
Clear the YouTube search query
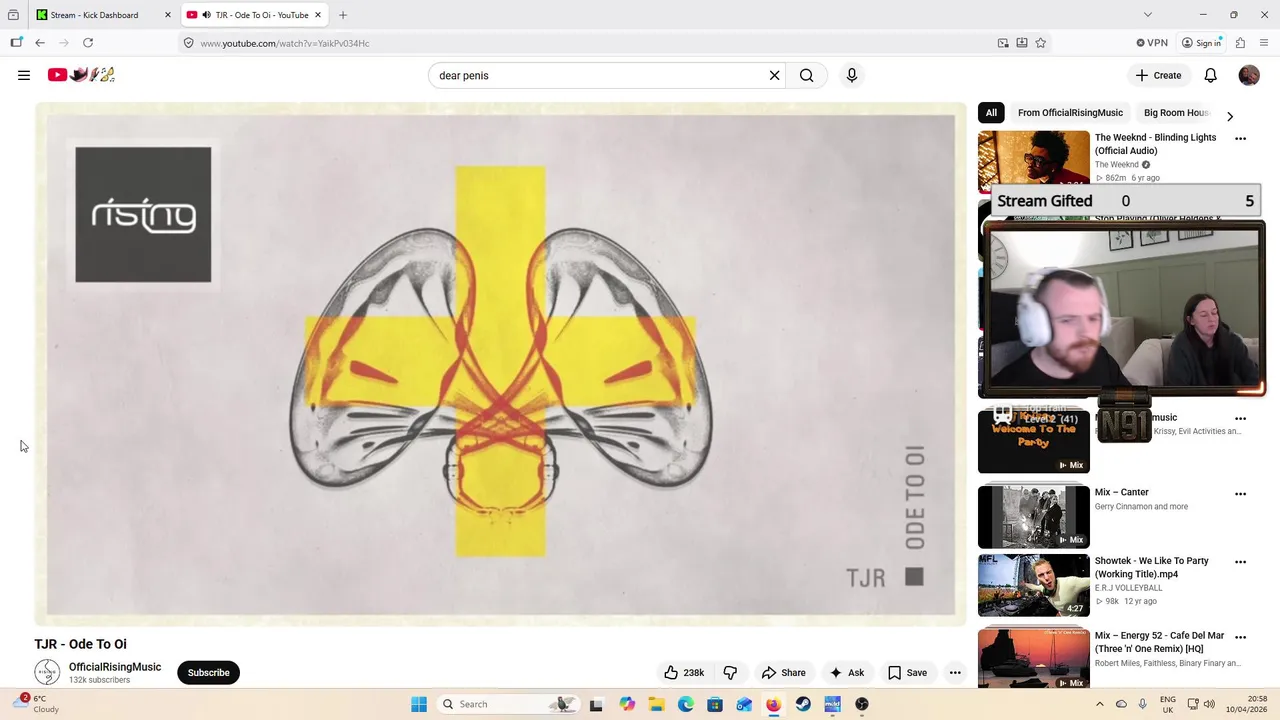(x=774, y=75)
